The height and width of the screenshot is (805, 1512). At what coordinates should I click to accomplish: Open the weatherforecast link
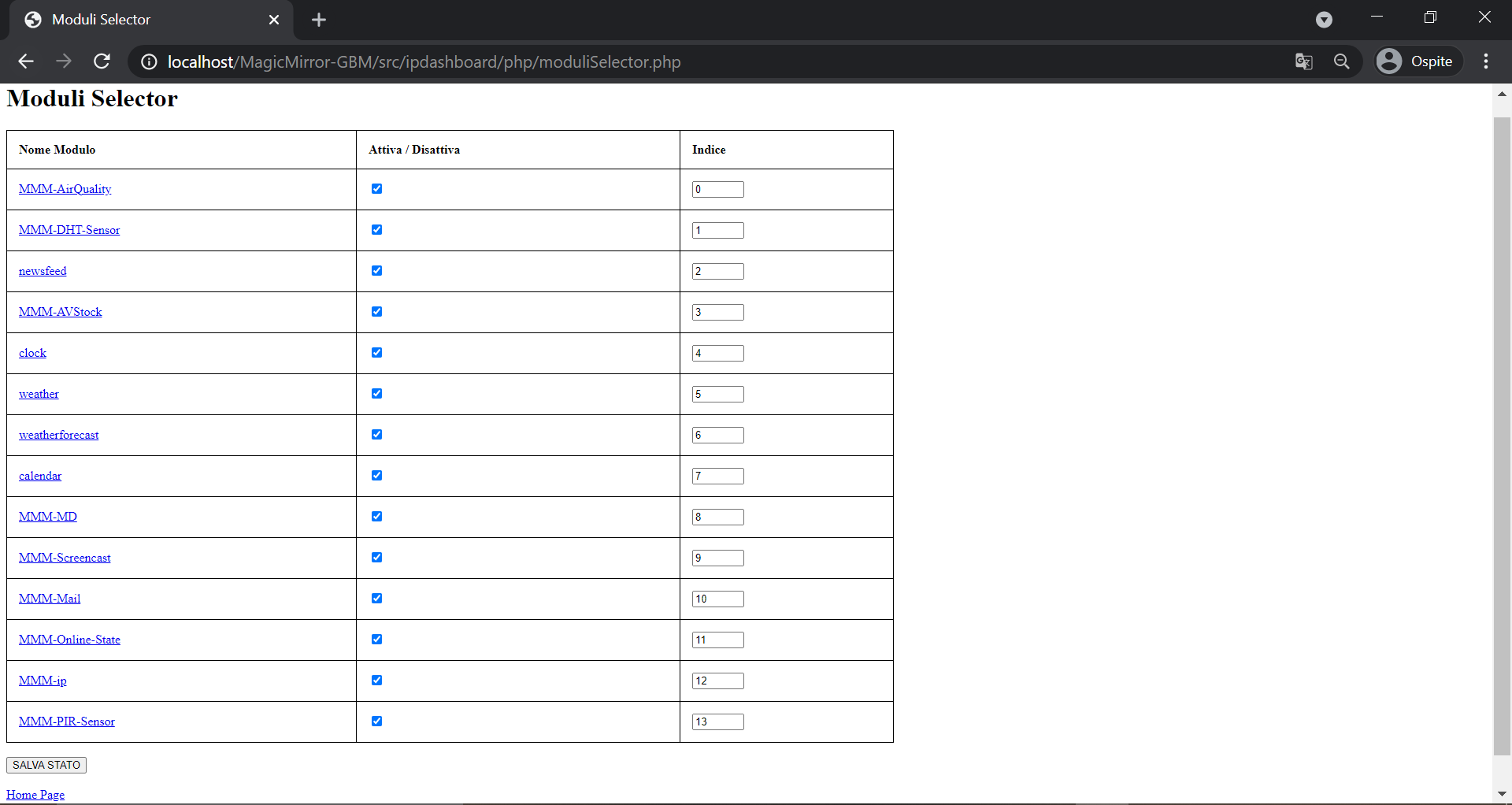pyautogui.click(x=59, y=435)
